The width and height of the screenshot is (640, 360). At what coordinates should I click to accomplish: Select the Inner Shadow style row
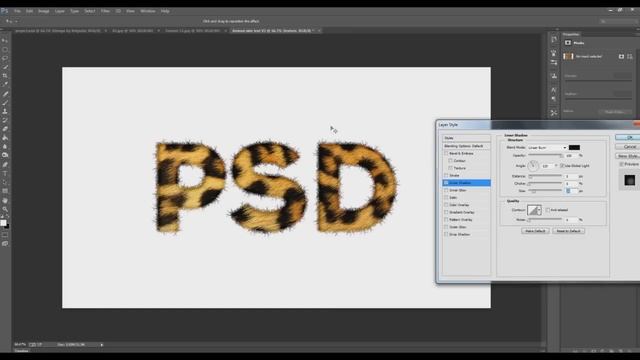(x=466, y=183)
